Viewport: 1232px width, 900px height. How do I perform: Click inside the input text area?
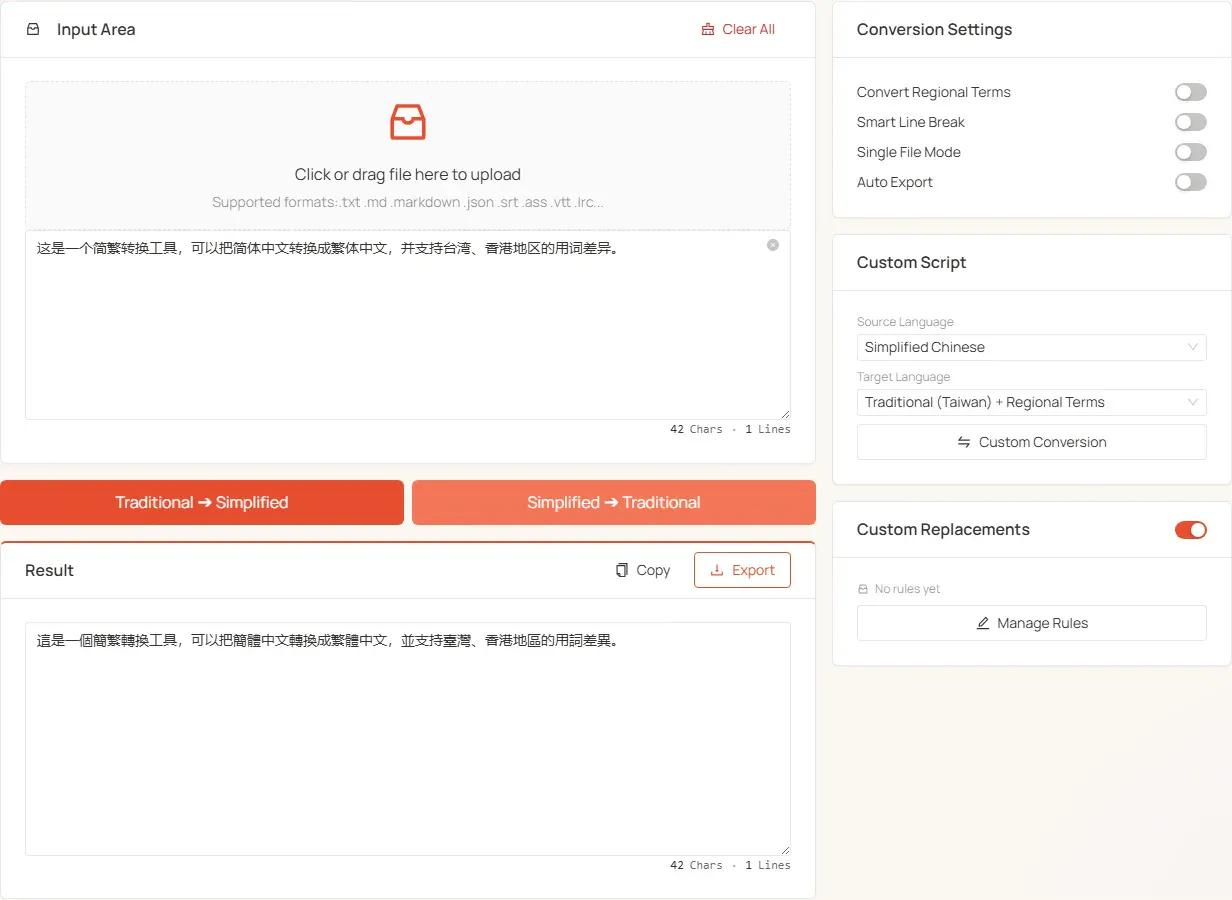point(408,325)
